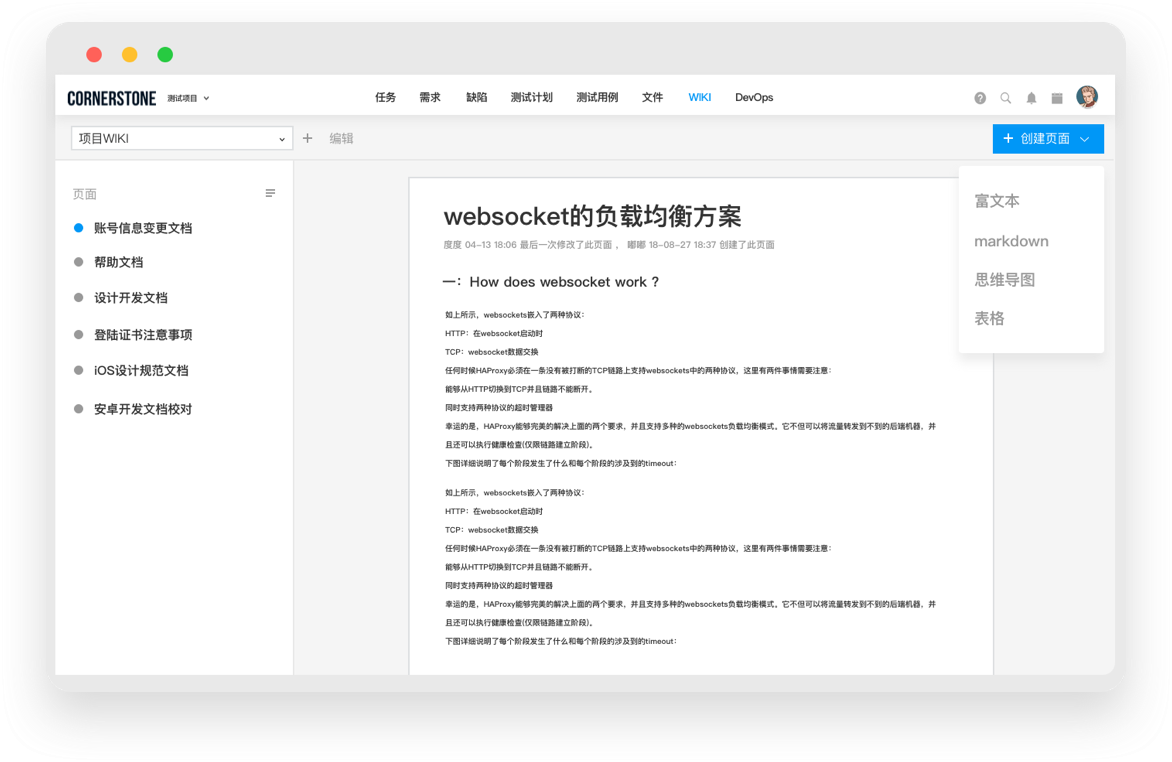The width and height of the screenshot is (1172, 762).
Task: Open the 项目WIKI dropdown selector
Action: tap(180, 136)
